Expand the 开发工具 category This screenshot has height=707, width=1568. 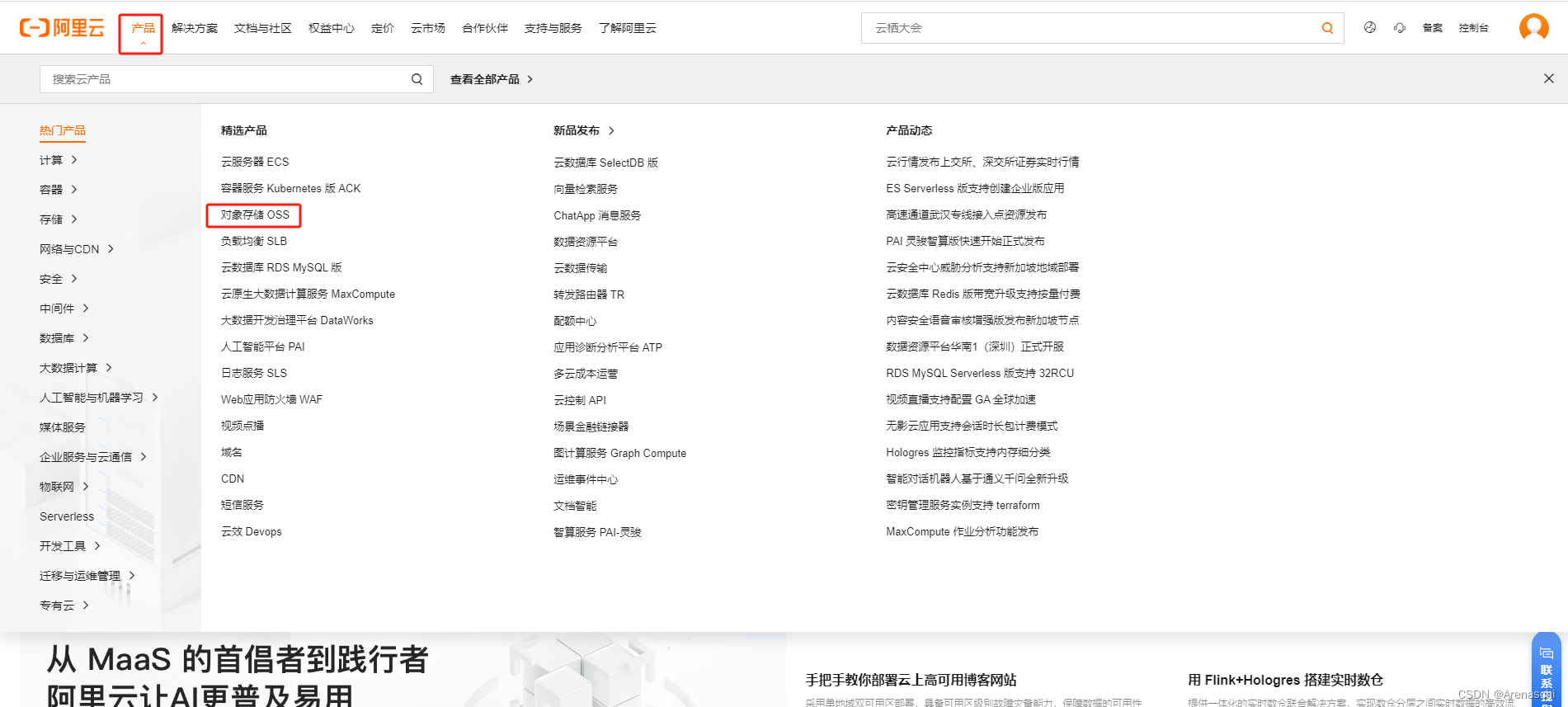(x=70, y=546)
